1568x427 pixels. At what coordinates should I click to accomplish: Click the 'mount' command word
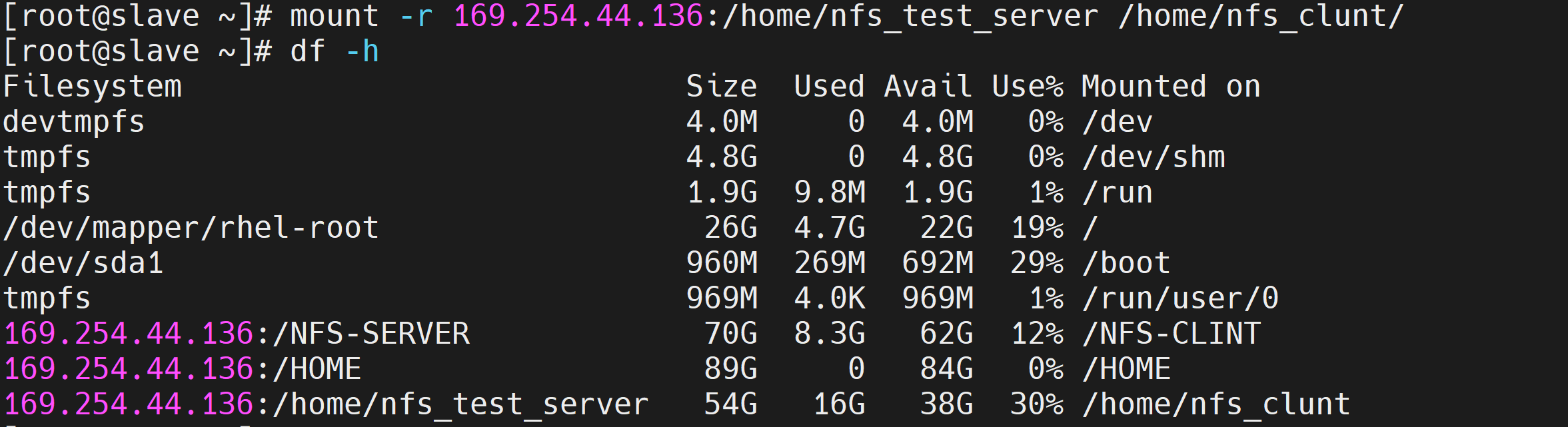tap(335, 16)
